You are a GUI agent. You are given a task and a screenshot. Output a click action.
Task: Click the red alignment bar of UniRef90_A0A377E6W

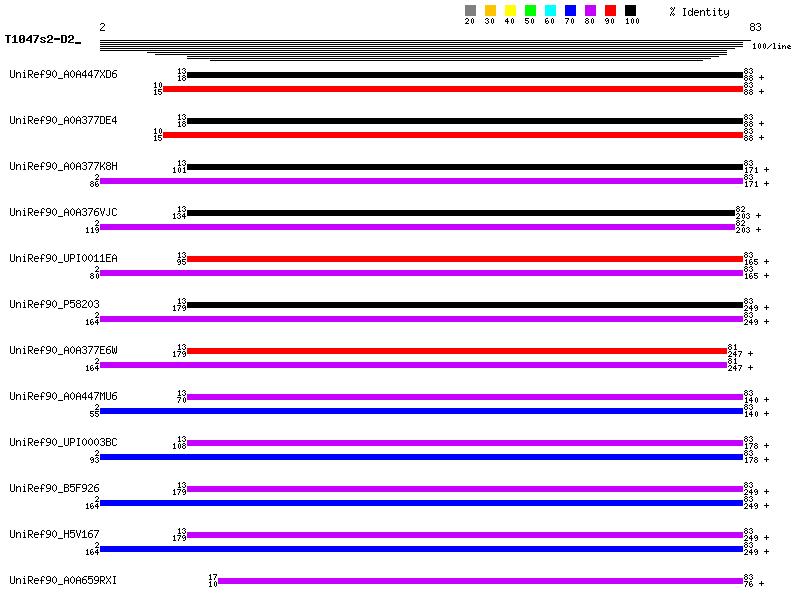[457, 351]
